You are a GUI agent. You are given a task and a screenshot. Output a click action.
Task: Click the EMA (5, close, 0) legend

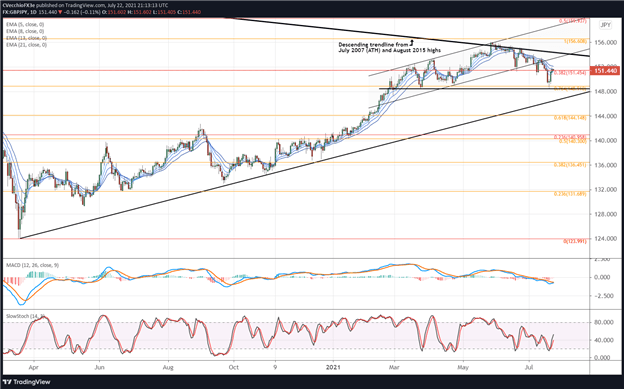[25, 25]
